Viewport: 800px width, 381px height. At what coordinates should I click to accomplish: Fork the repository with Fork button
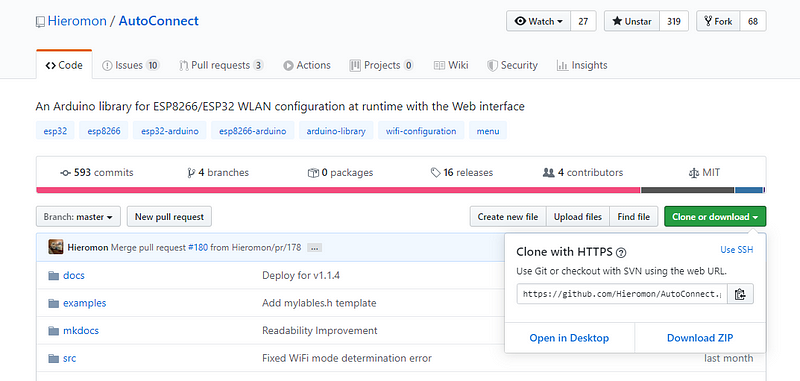[x=718, y=21]
